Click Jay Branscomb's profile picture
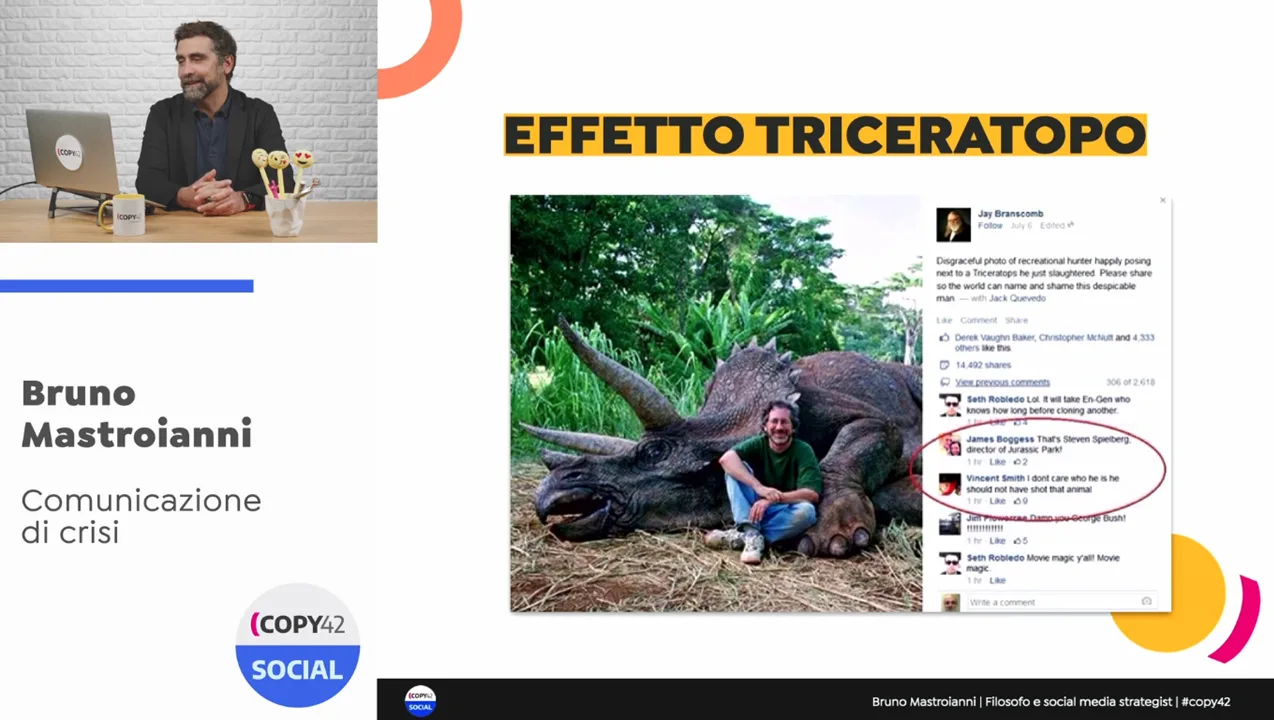This screenshot has height=720, width=1274. tap(953, 225)
